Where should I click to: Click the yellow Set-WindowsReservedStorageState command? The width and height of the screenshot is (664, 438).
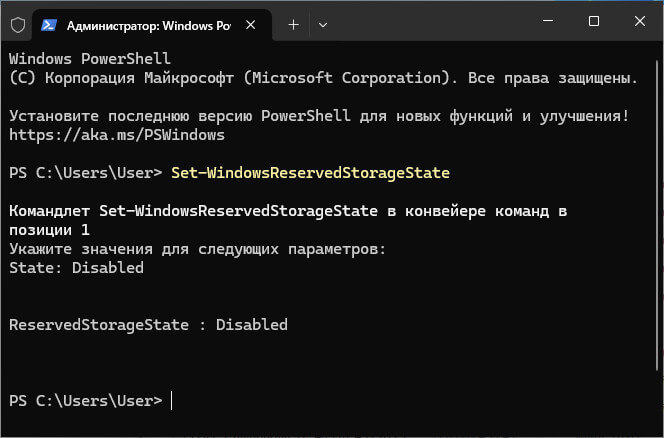coord(310,173)
